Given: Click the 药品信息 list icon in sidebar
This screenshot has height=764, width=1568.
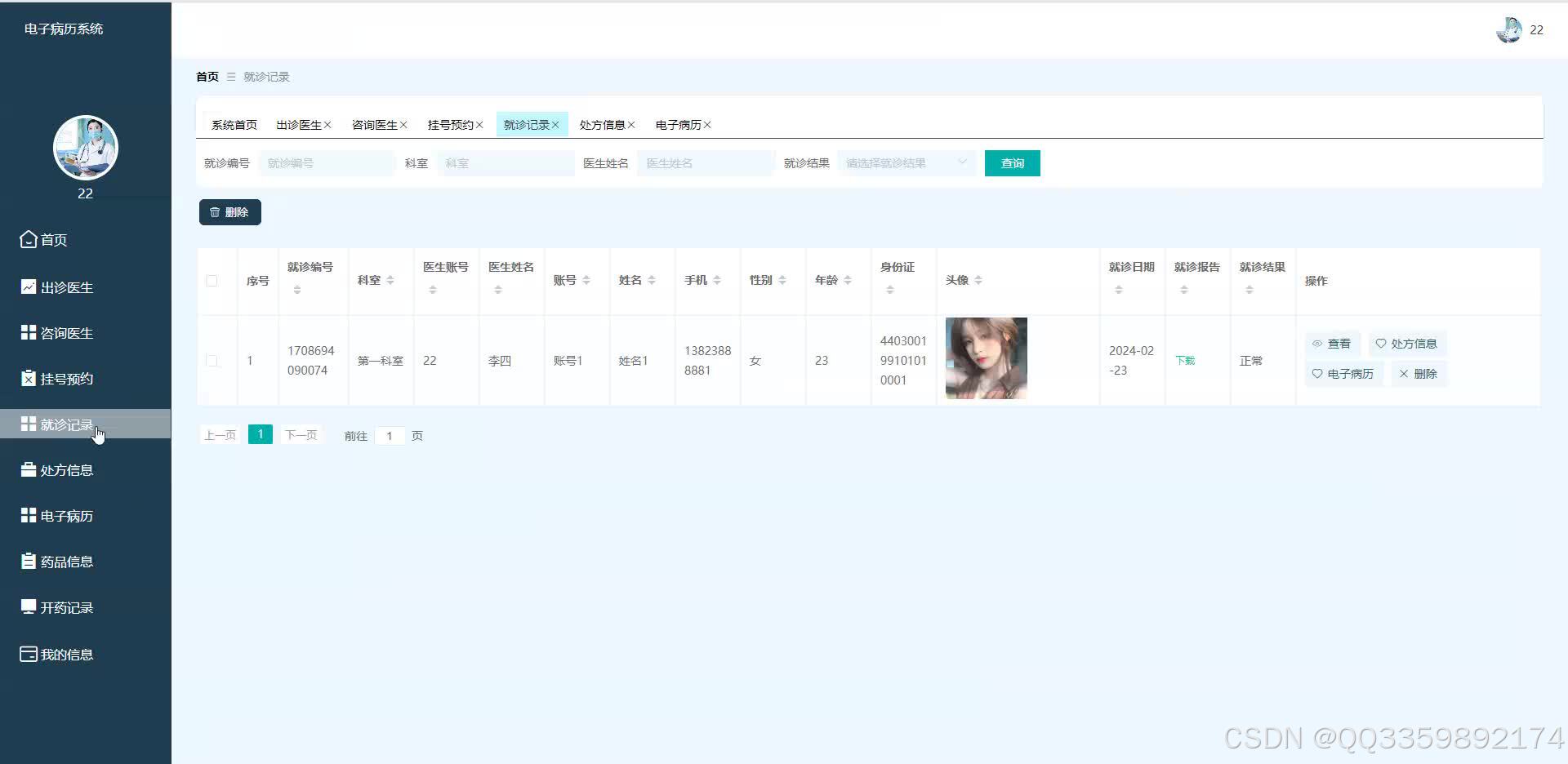Looking at the screenshot, I should click(29, 561).
